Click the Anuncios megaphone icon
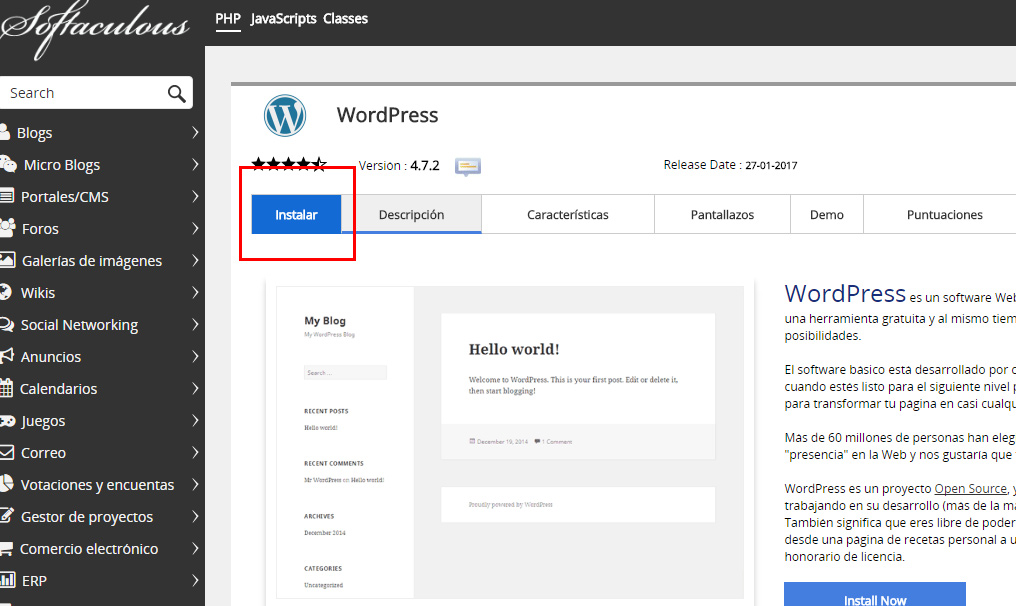 pyautogui.click(x=6, y=356)
